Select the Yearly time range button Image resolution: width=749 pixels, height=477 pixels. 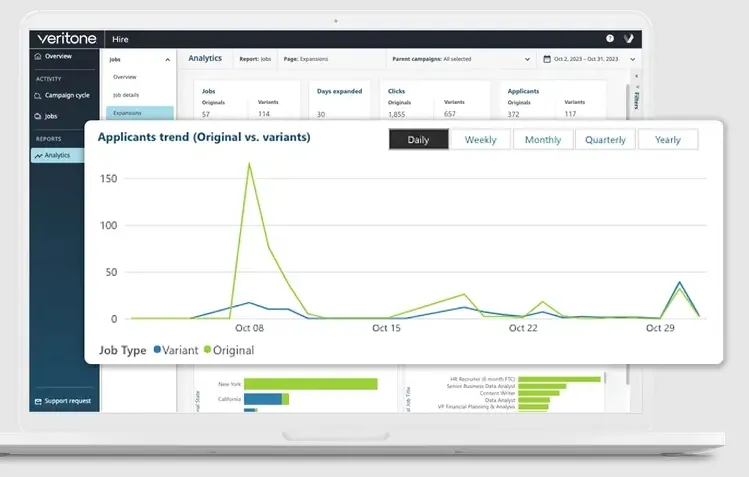668,139
